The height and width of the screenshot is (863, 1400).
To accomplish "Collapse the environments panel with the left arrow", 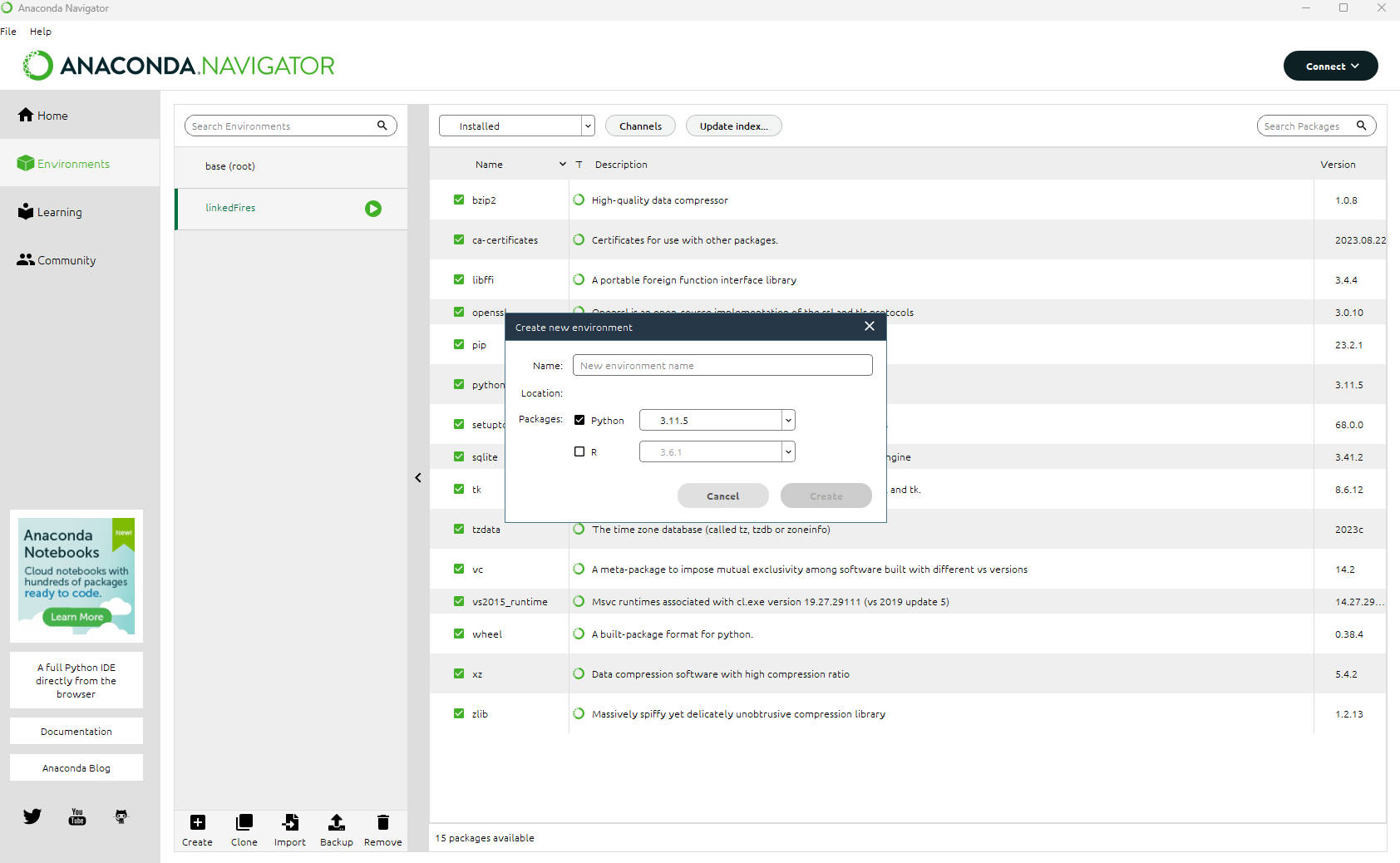I will tap(418, 478).
